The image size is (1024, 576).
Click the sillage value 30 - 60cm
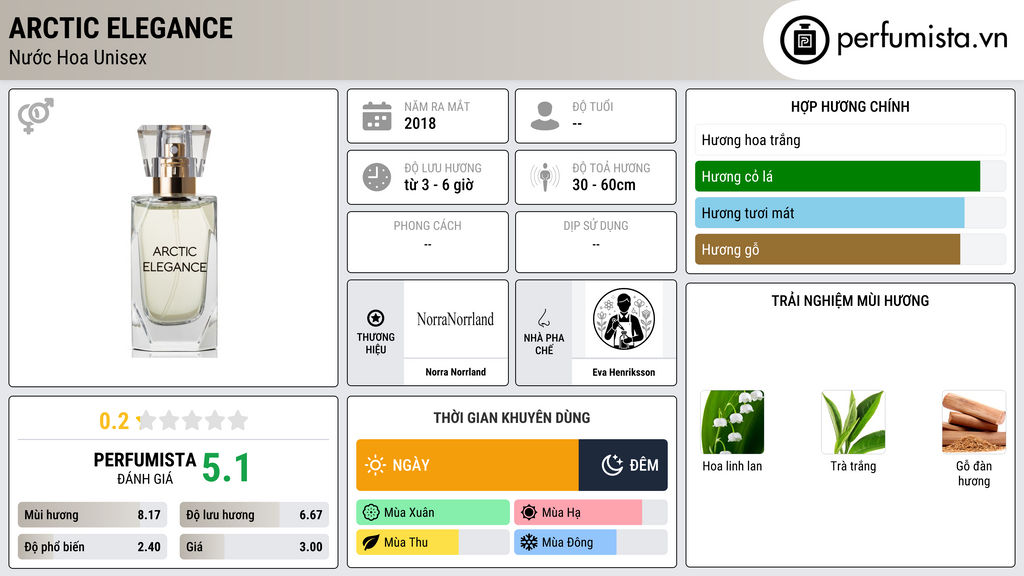(604, 185)
